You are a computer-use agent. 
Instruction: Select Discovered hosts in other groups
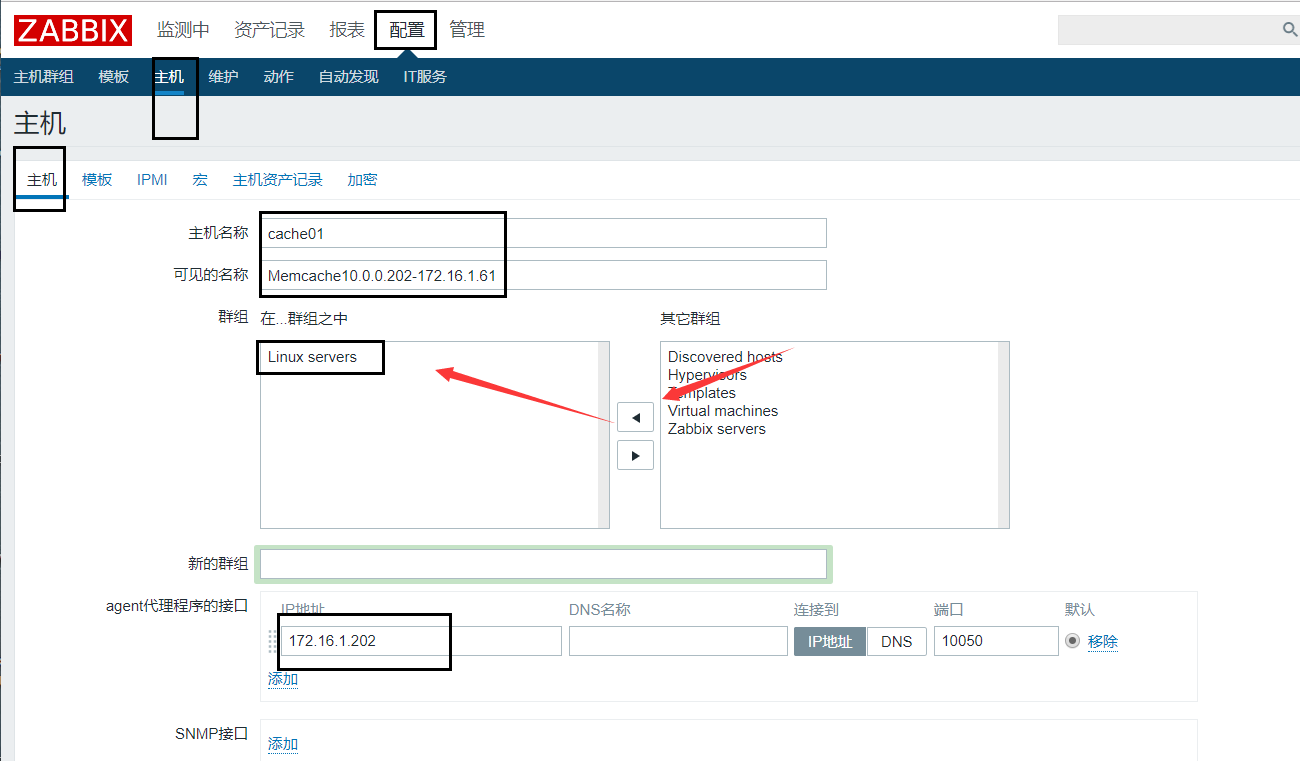(x=725, y=357)
